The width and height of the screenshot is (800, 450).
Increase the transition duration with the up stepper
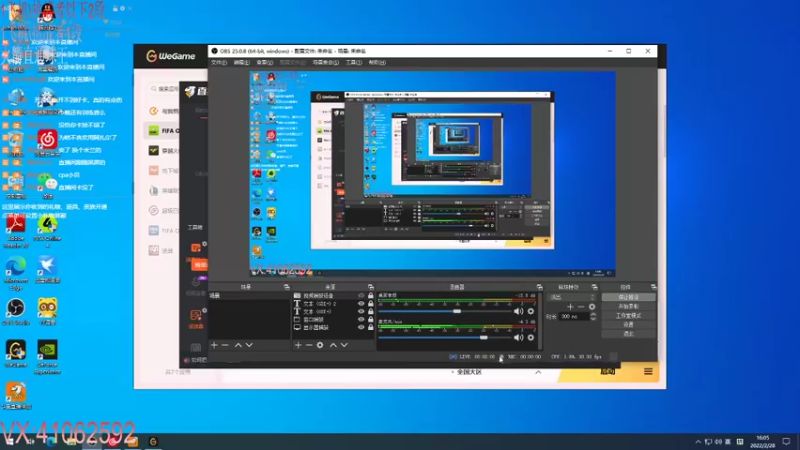pos(593,314)
